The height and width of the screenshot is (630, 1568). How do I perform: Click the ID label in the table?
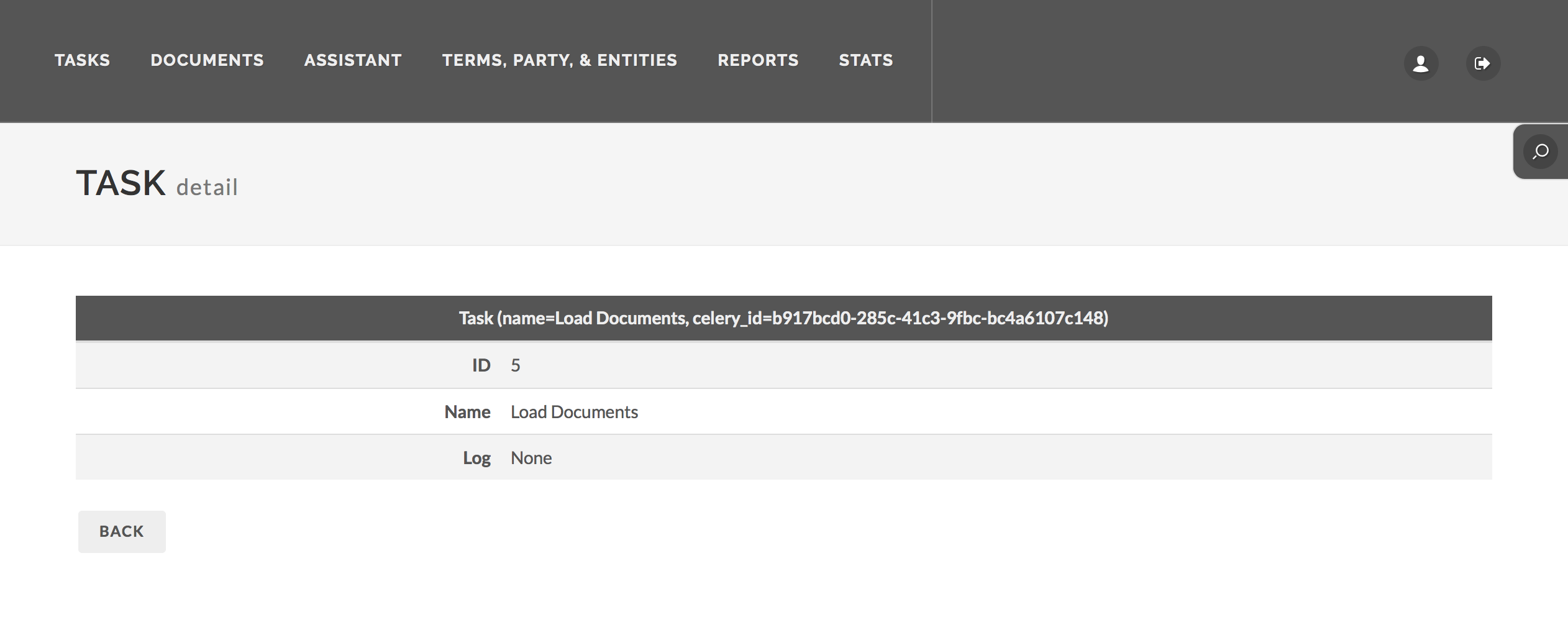(481, 365)
